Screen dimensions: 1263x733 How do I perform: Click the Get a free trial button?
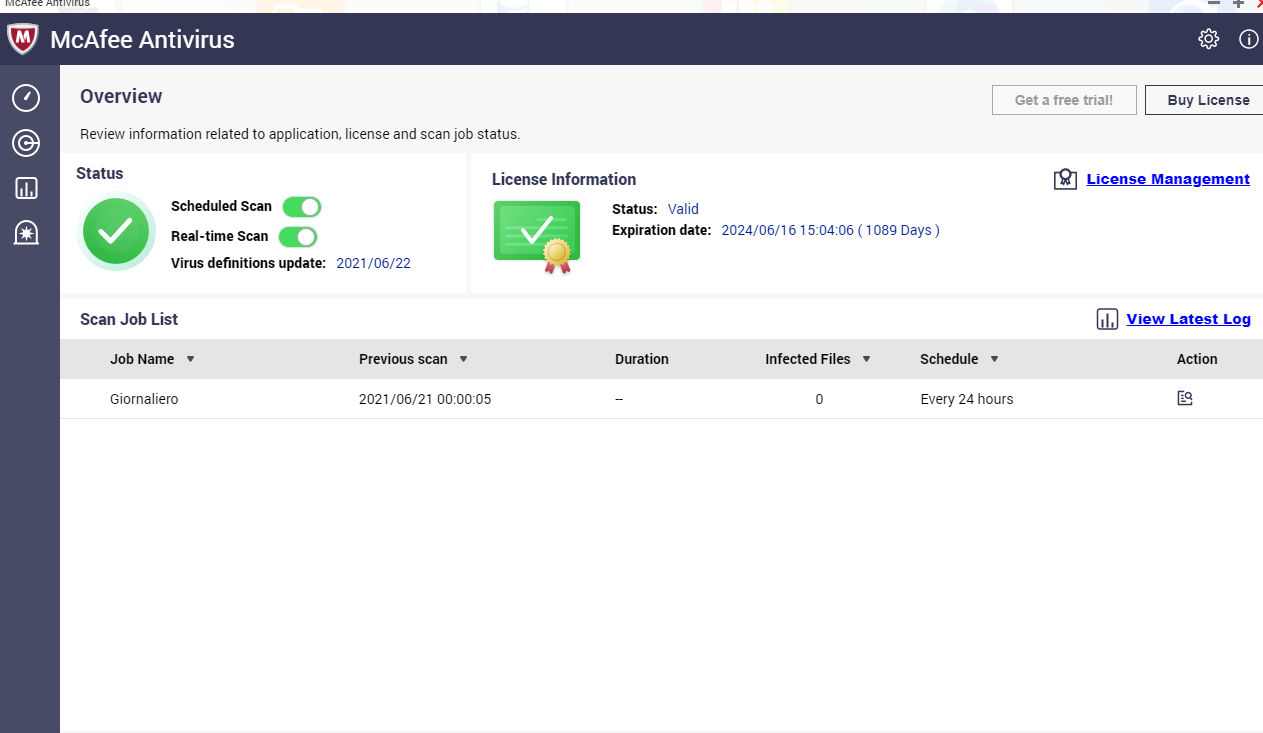1064,100
